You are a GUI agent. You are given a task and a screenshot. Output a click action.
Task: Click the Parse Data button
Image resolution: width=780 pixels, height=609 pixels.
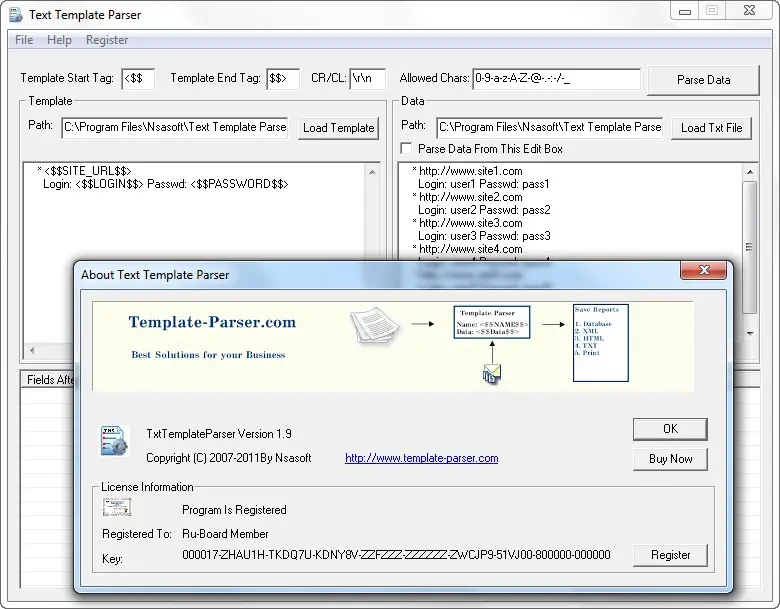pos(703,80)
